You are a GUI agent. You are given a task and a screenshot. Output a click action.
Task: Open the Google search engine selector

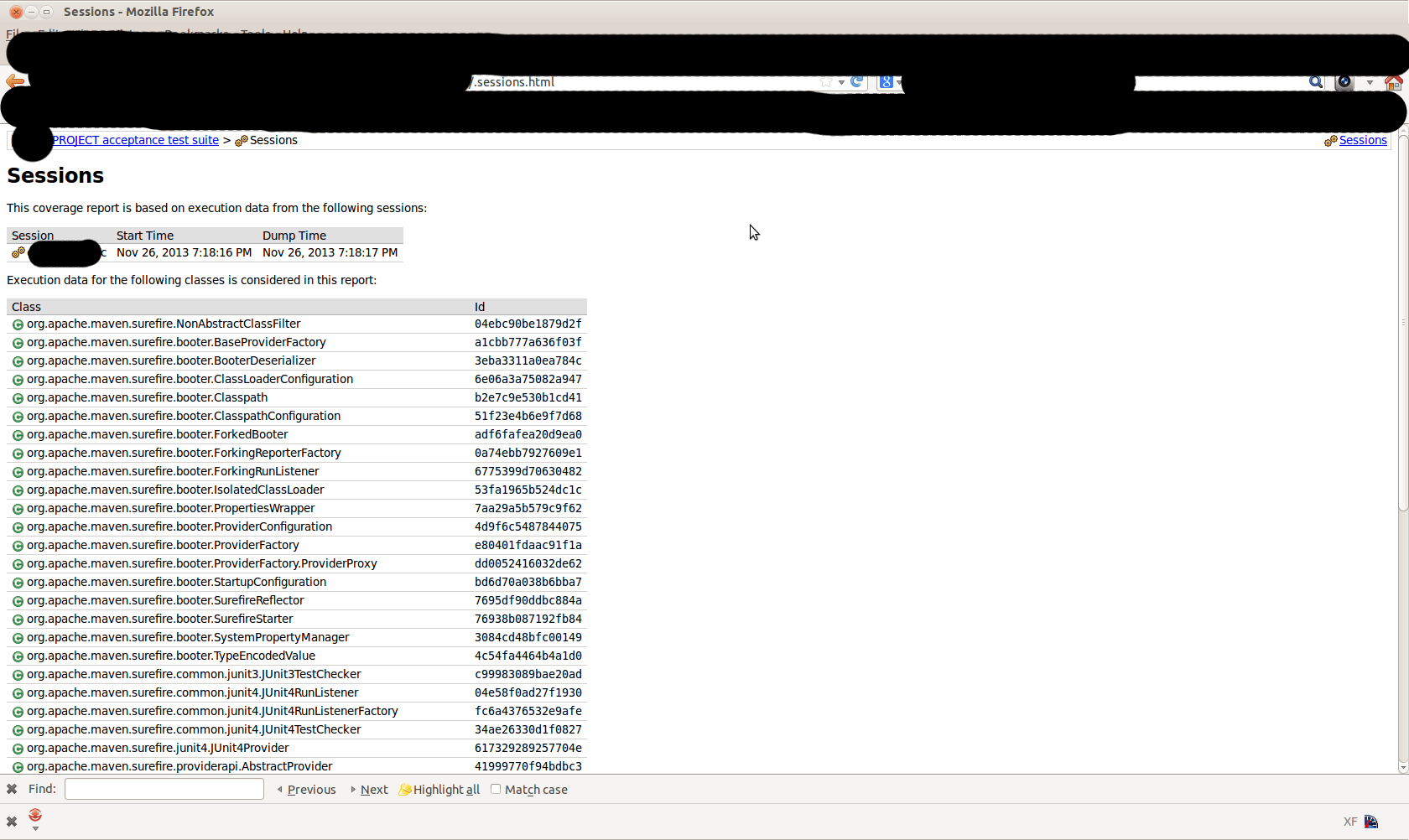pos(889,82)
